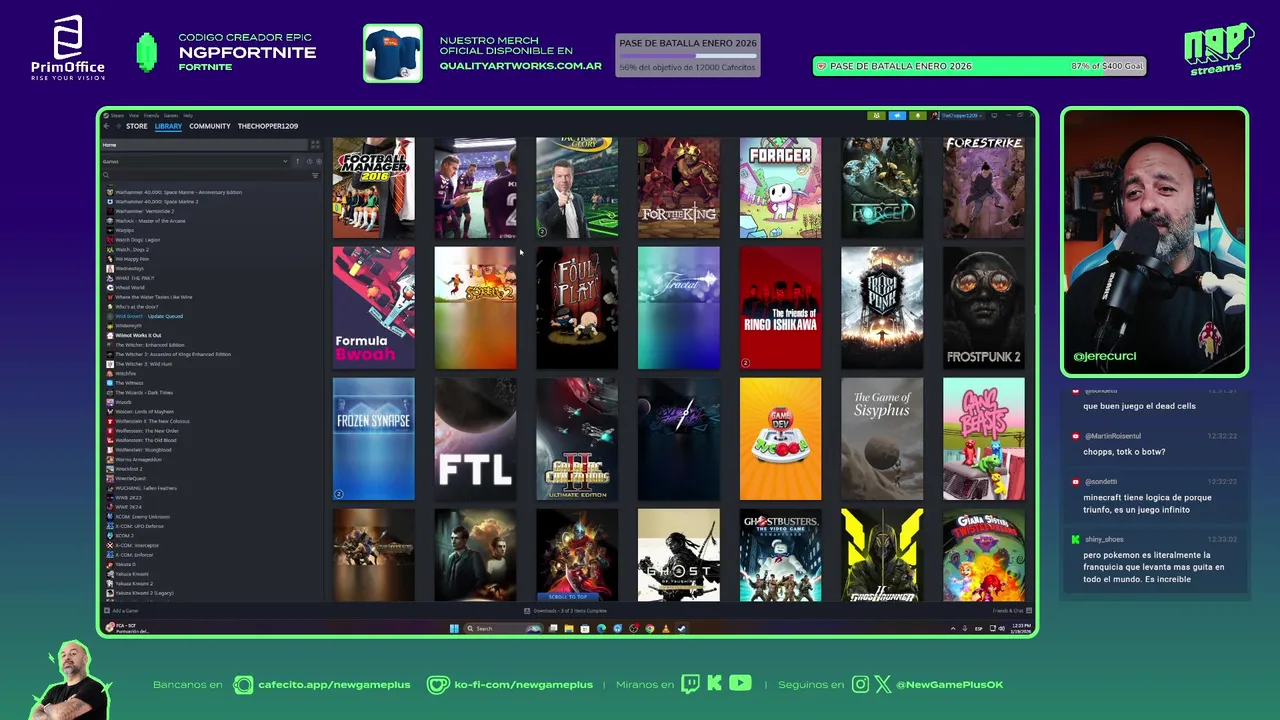The image size is (1280, 720).
Task: Open Forced game cover
Action: 882,188
